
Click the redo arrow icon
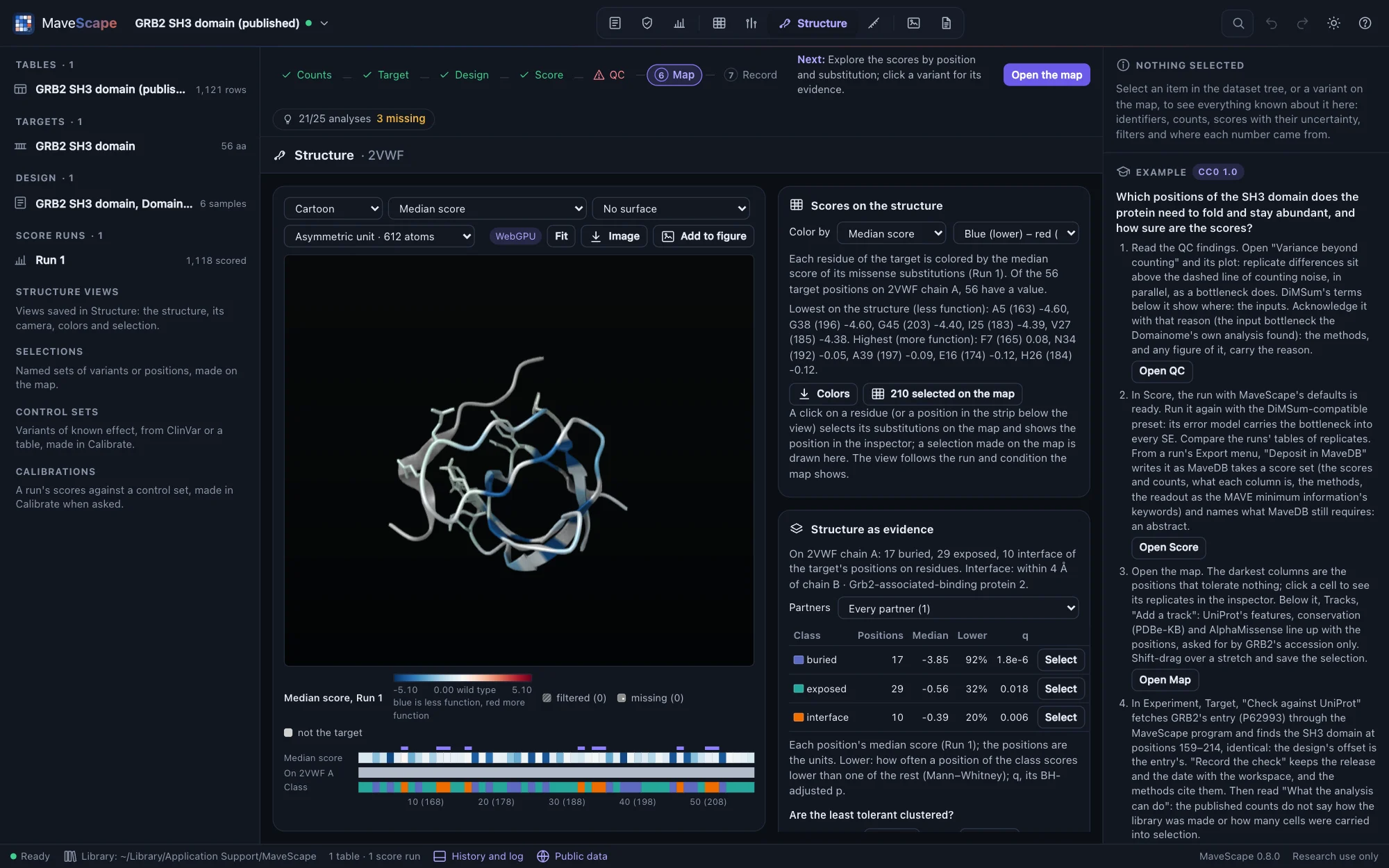pos(1302,23)
